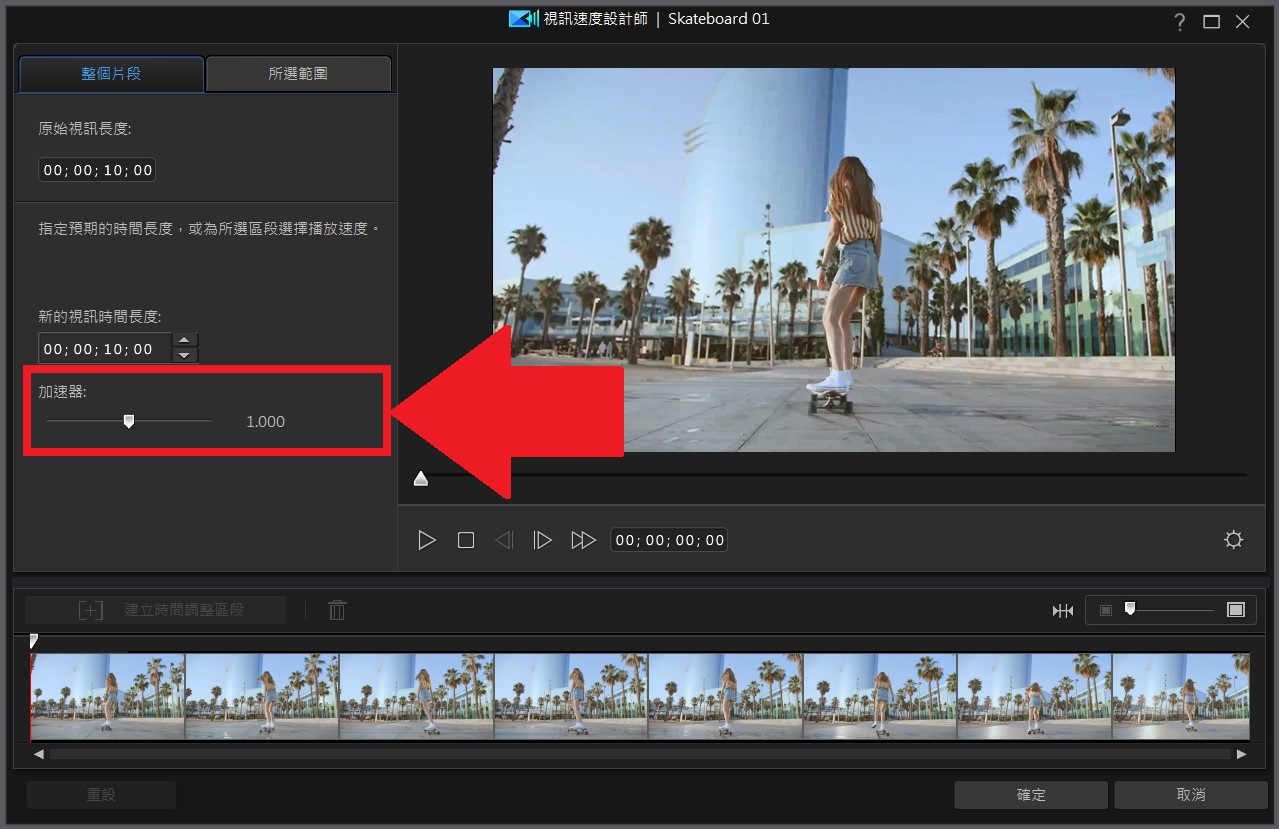Increase new video duration with up arrow
1279x829 pixels.
pos(185,341)
